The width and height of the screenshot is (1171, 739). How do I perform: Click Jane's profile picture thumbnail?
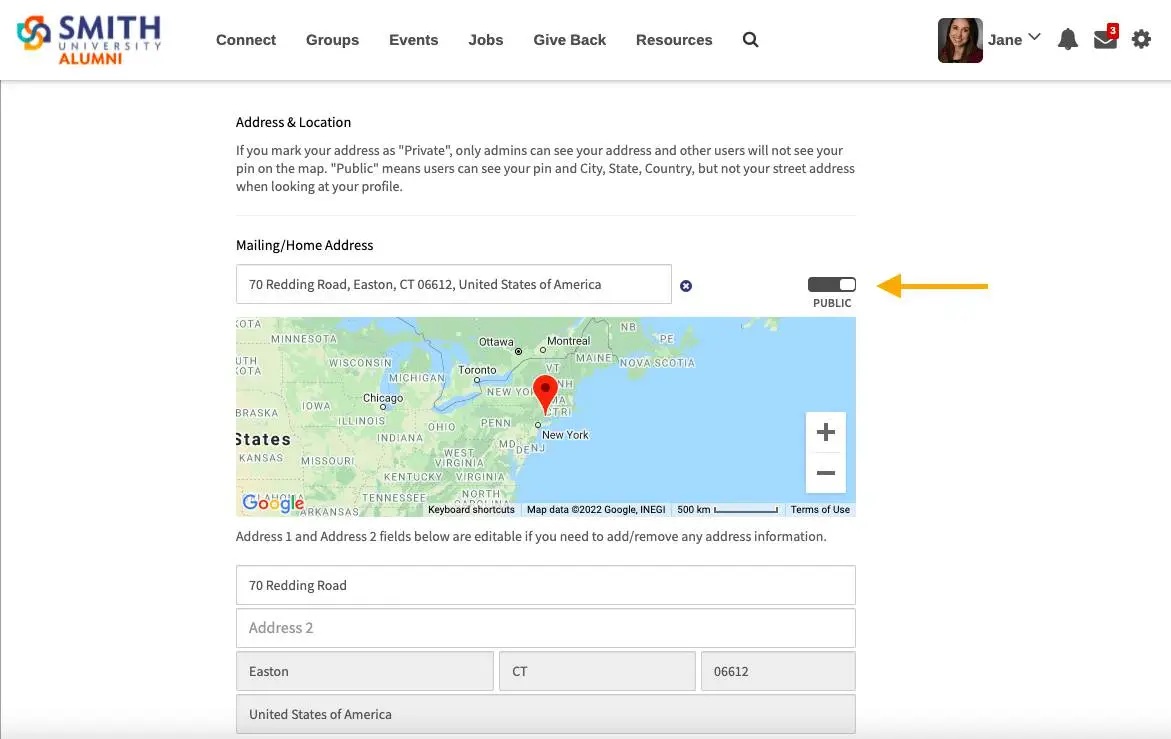pyautogui.click(x=960, y=40)
